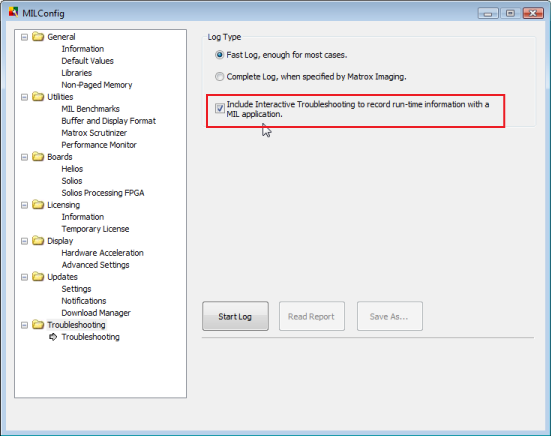Select Temporary License in the tree

pyautogui.click(x=95, y=229)
